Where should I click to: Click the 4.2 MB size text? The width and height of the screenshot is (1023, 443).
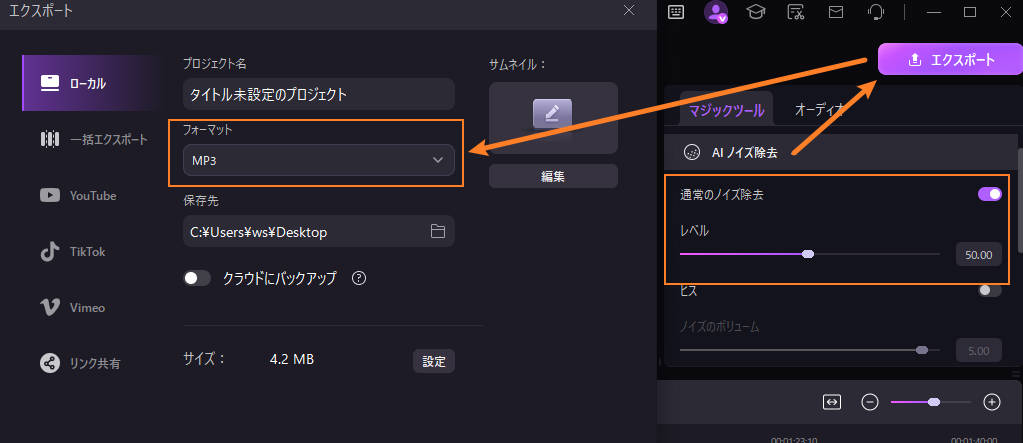point(292,359)
